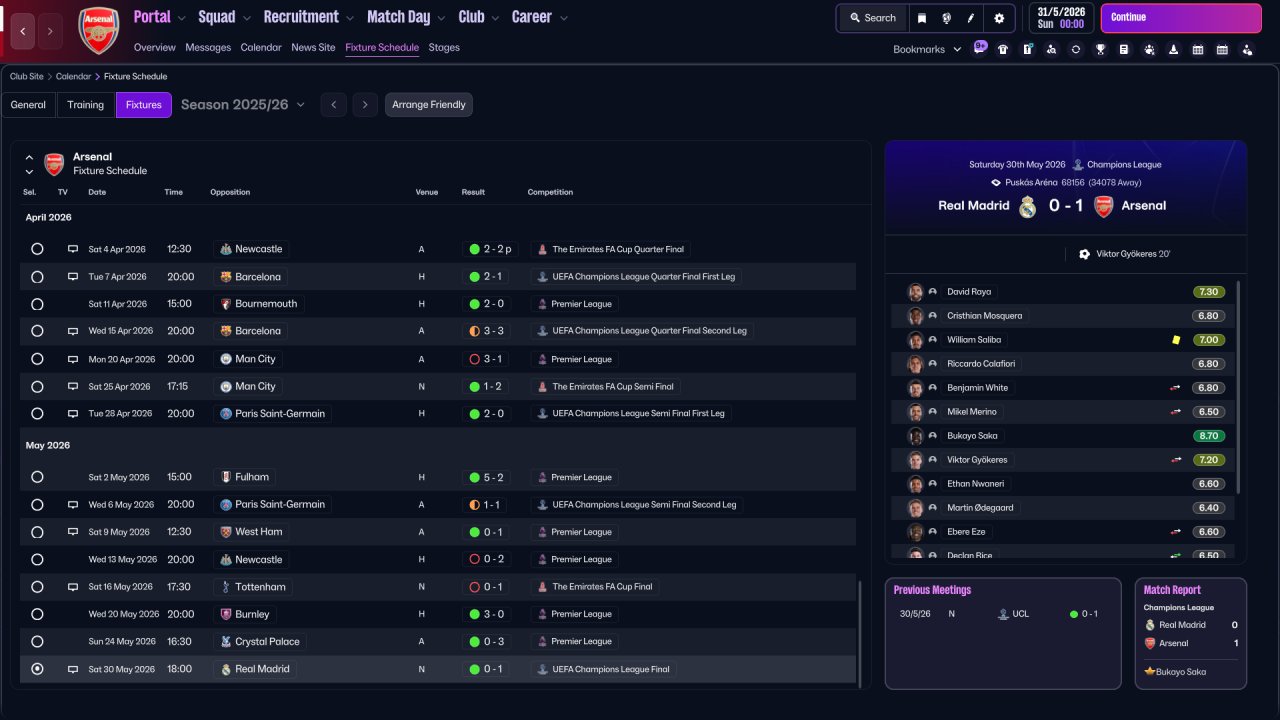Click the Fulham club badge in fixtures

click(226, 477)
